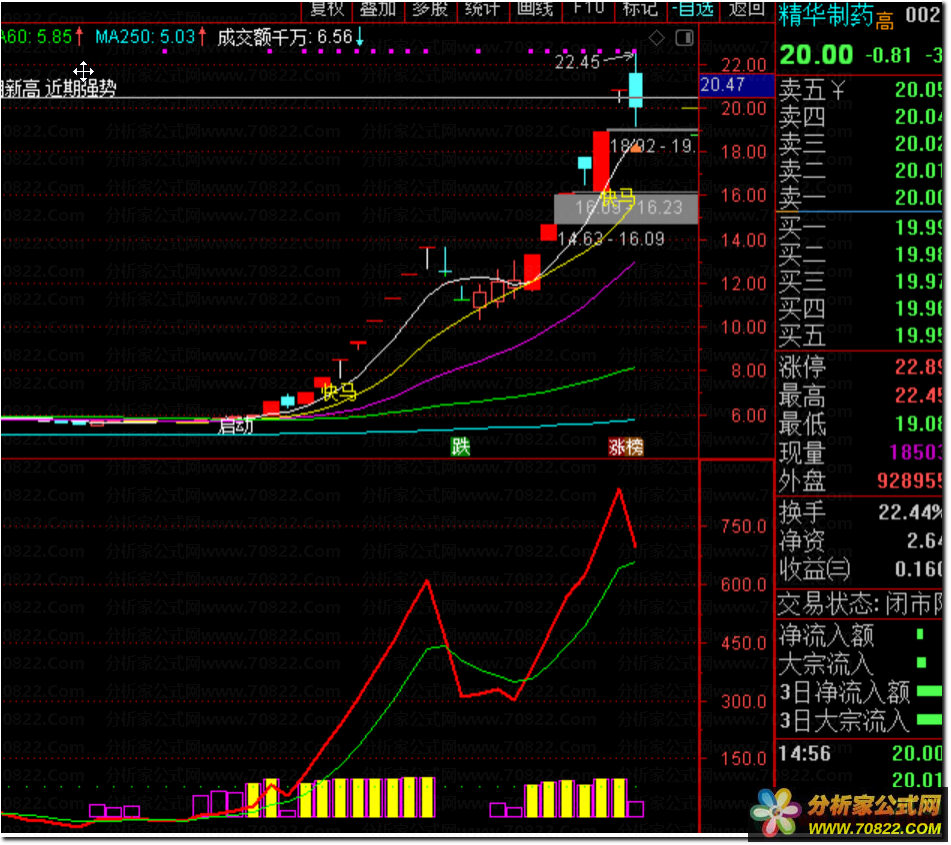Select the 卖二 ask row

tap(861, 171)
